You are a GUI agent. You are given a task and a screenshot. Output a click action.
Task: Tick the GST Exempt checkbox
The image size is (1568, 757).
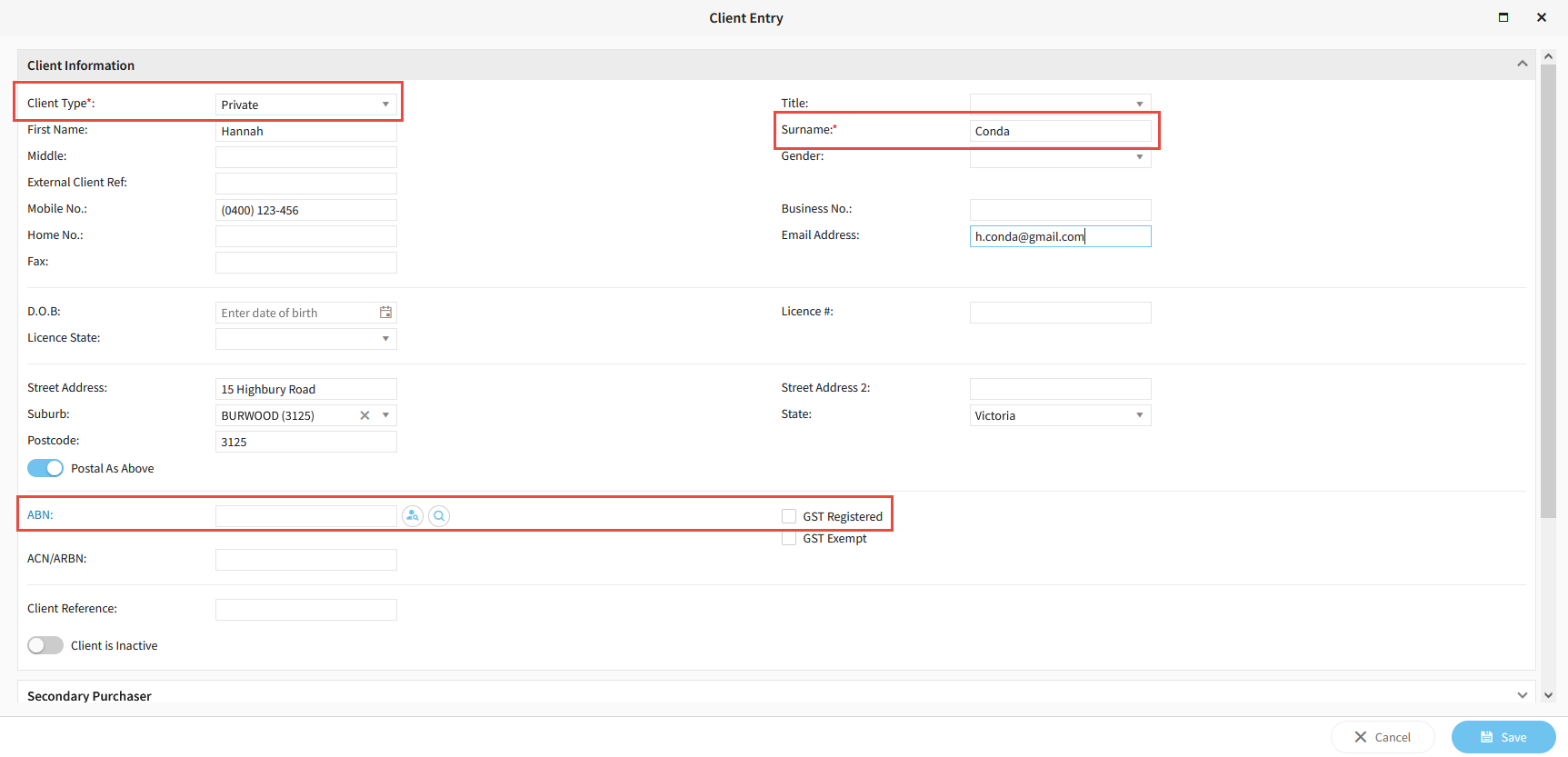(x=789, y=539)
